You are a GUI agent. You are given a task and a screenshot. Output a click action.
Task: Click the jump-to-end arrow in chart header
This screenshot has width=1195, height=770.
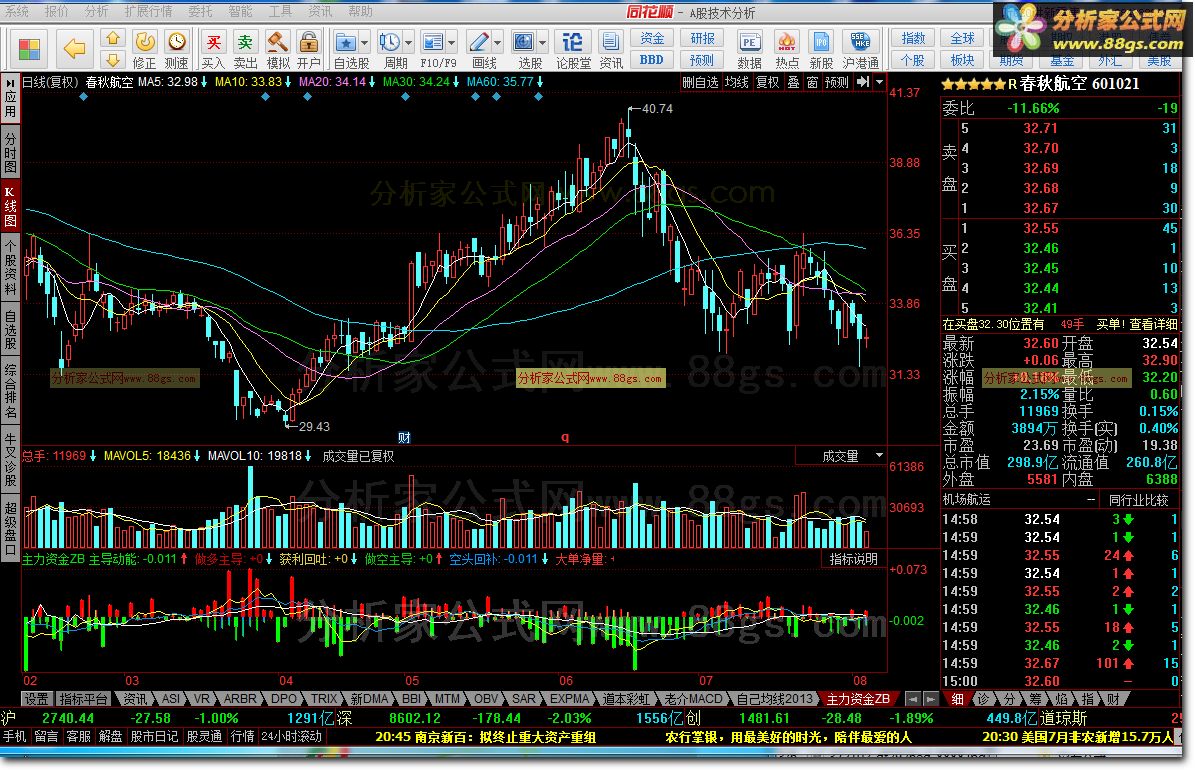(863, 82)
